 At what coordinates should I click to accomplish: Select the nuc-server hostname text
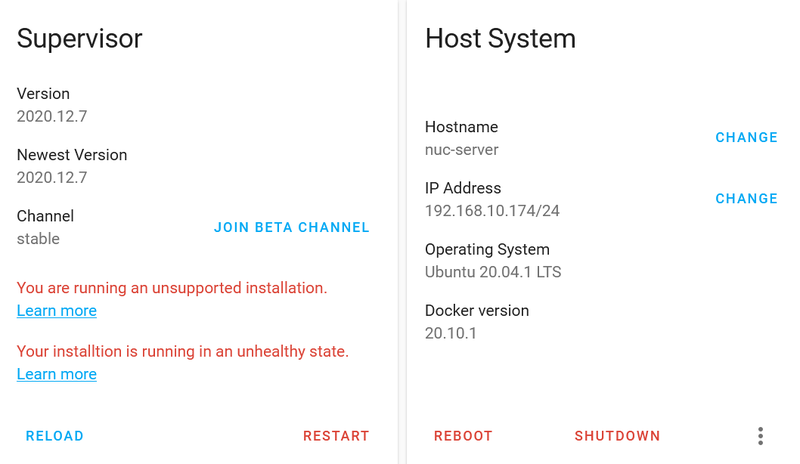462,150
